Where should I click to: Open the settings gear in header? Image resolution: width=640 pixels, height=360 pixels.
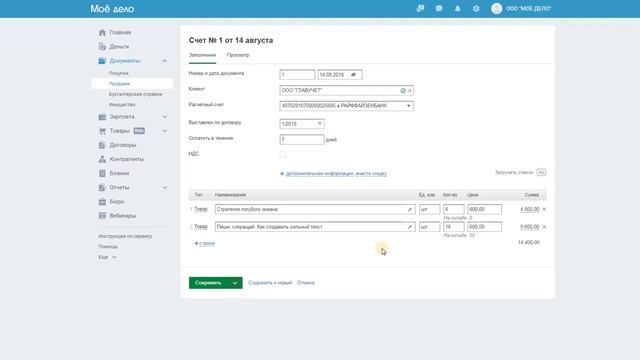coord(476,8)
